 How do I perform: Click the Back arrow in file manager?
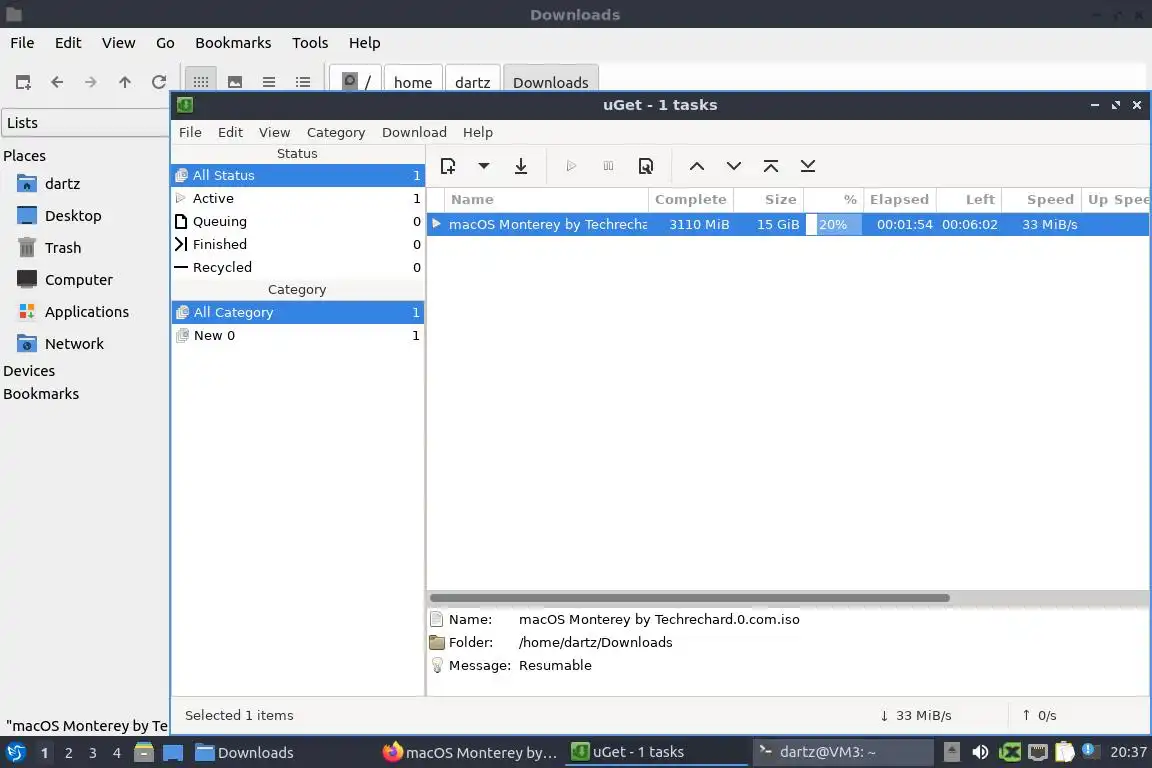click(57, 82)
